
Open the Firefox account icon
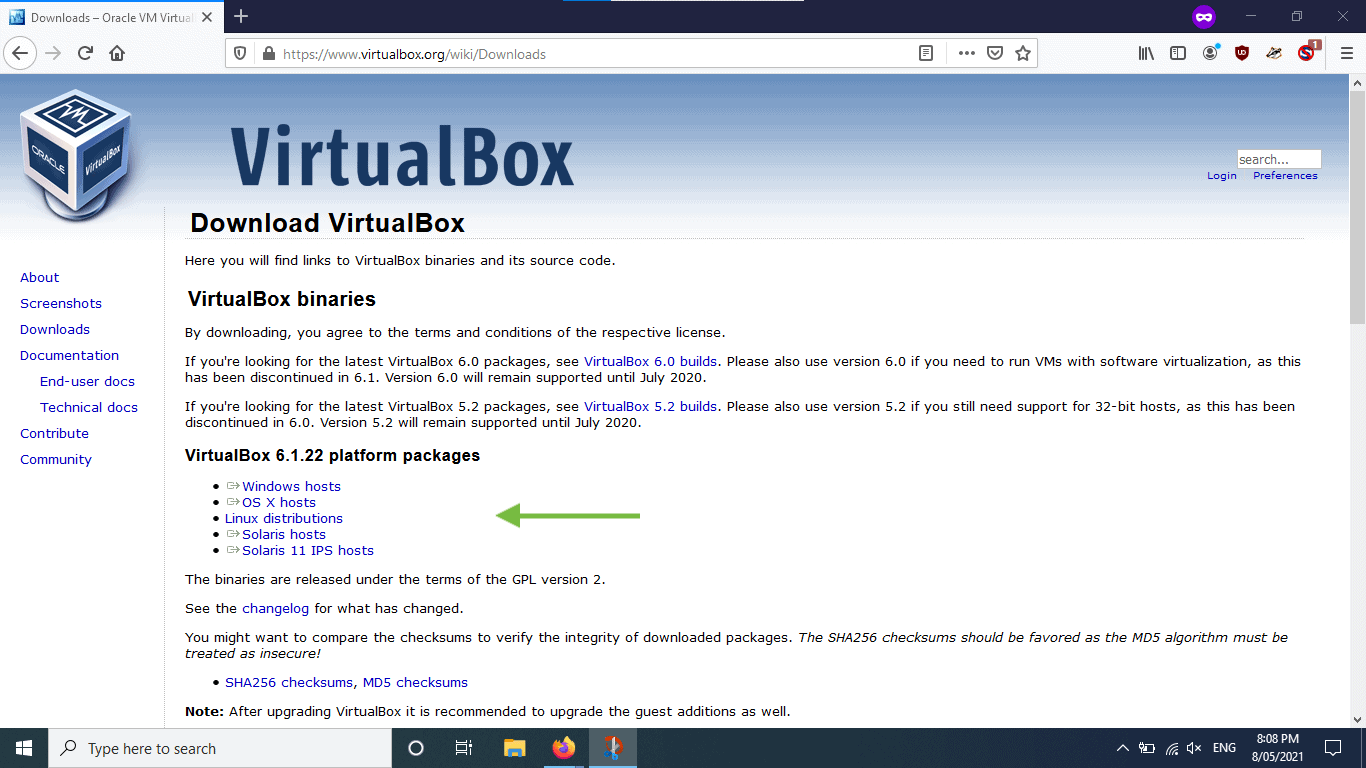(x=1210, y=53)
